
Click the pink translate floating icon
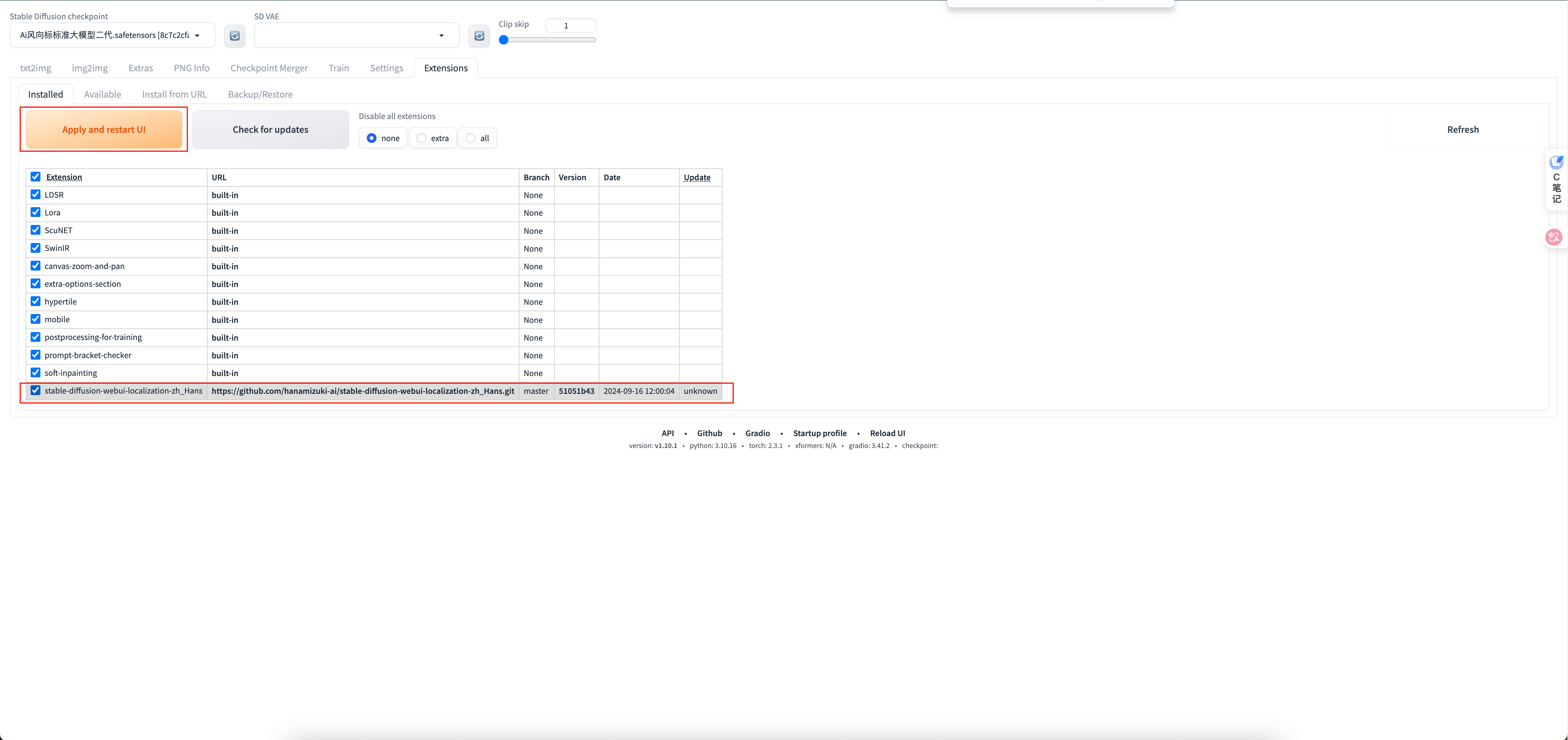[x=1554, y=237]
